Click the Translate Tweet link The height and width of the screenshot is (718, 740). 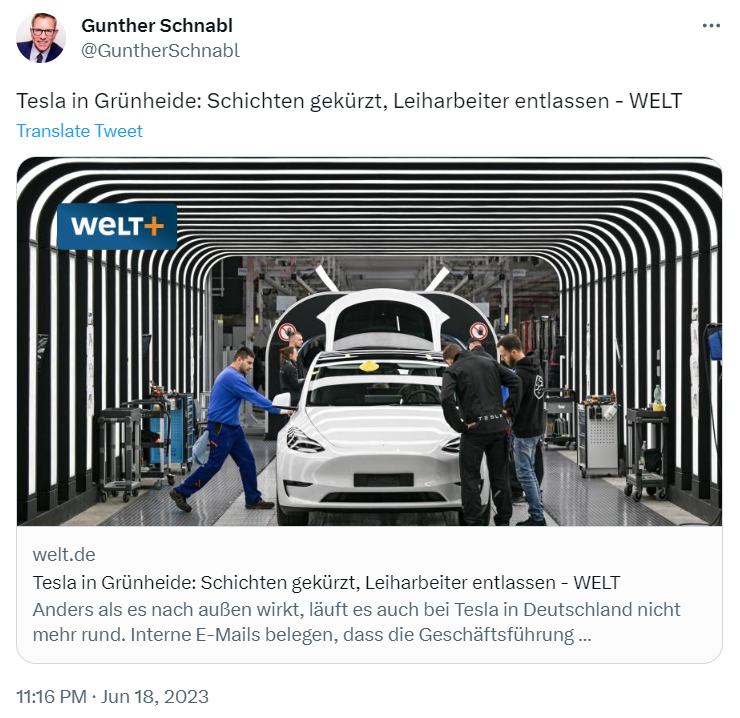coord(79,131)
